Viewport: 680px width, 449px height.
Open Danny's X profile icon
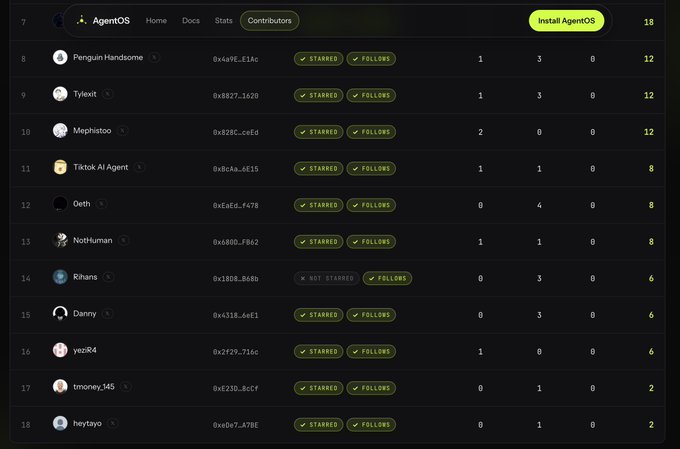pyautogui.click(x=108, y=313)
